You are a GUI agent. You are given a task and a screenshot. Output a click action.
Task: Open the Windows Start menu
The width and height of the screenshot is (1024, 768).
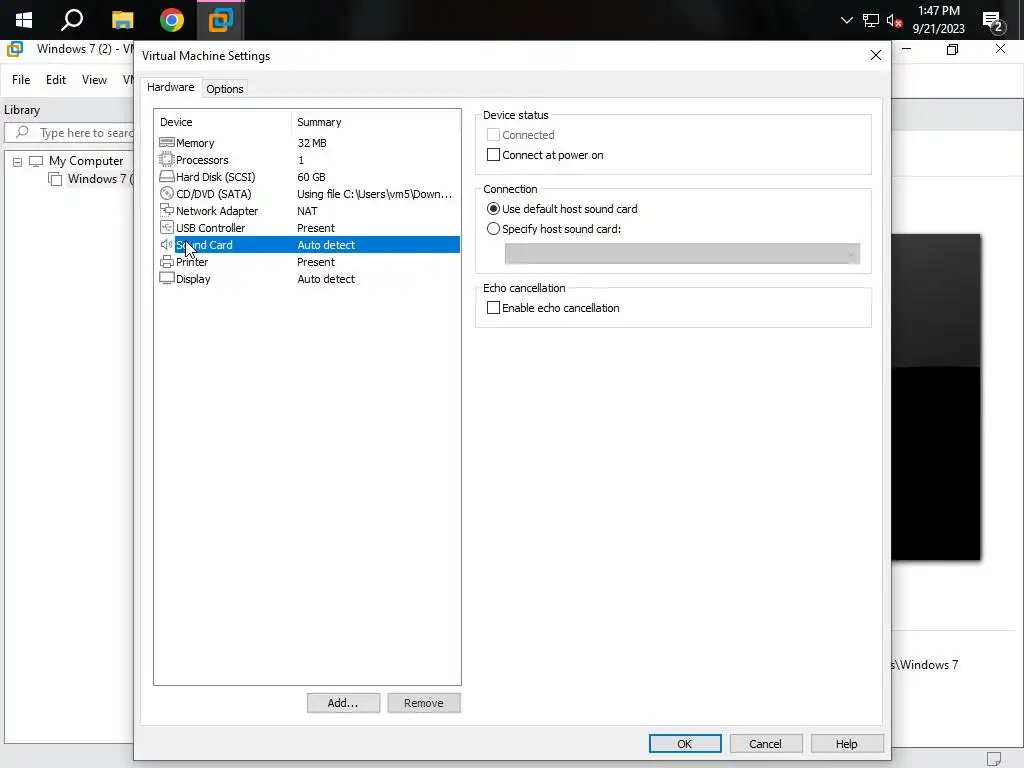tap(24, 20)
